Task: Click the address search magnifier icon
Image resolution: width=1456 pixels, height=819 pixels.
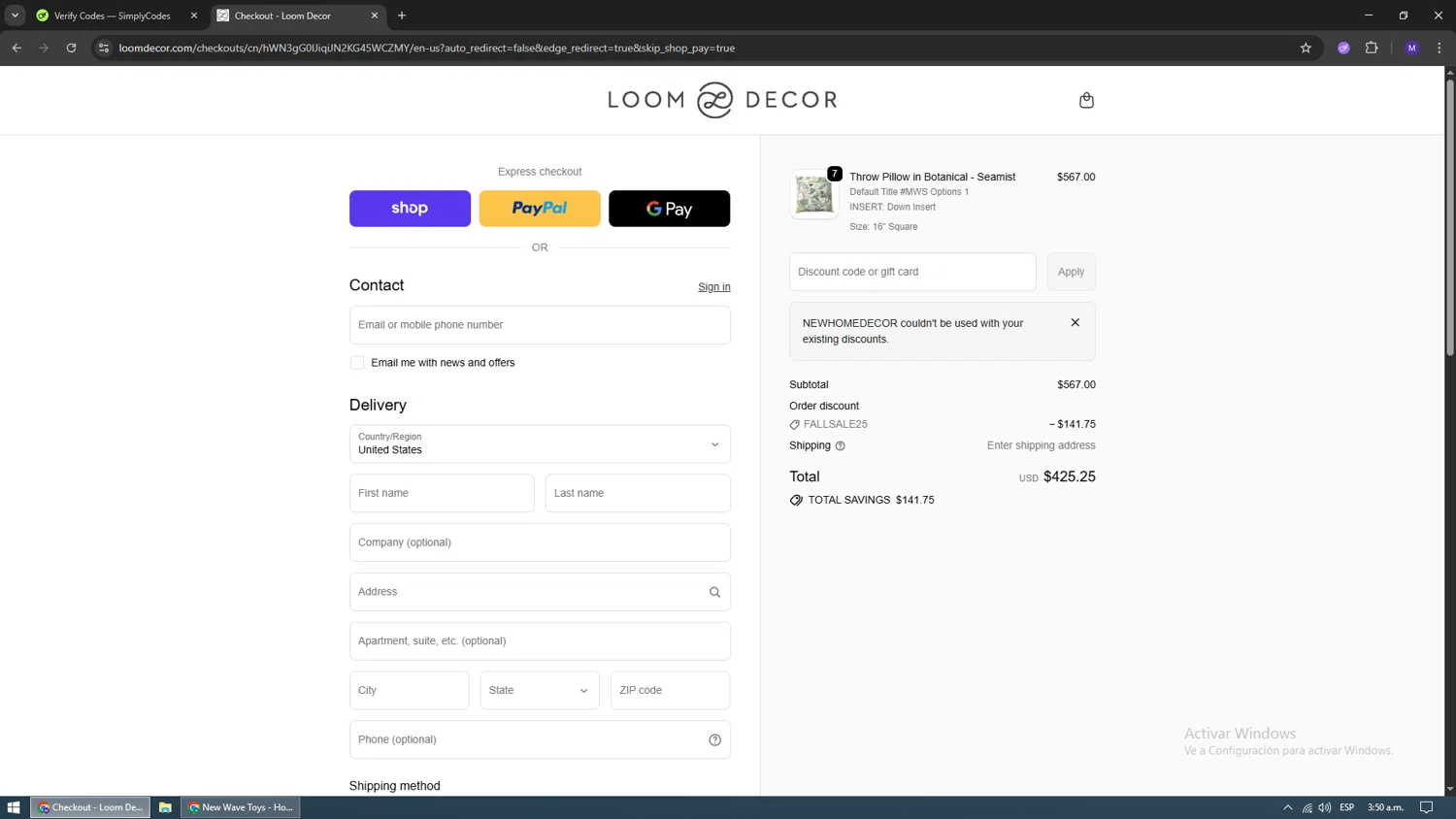Action: [714, 592]
